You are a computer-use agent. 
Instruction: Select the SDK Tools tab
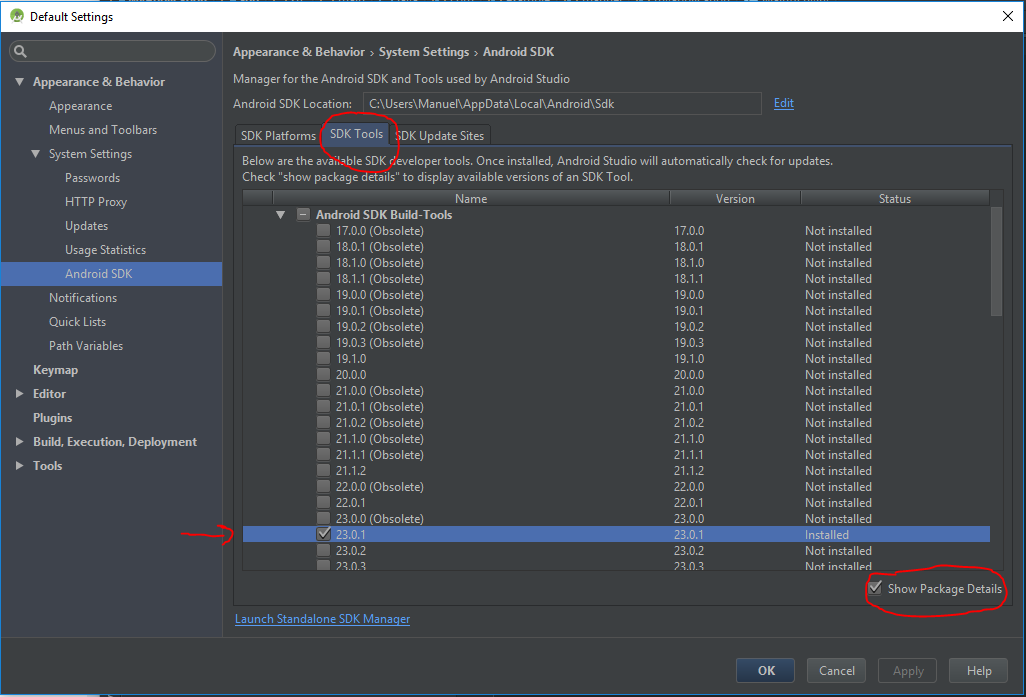(356, 134)
